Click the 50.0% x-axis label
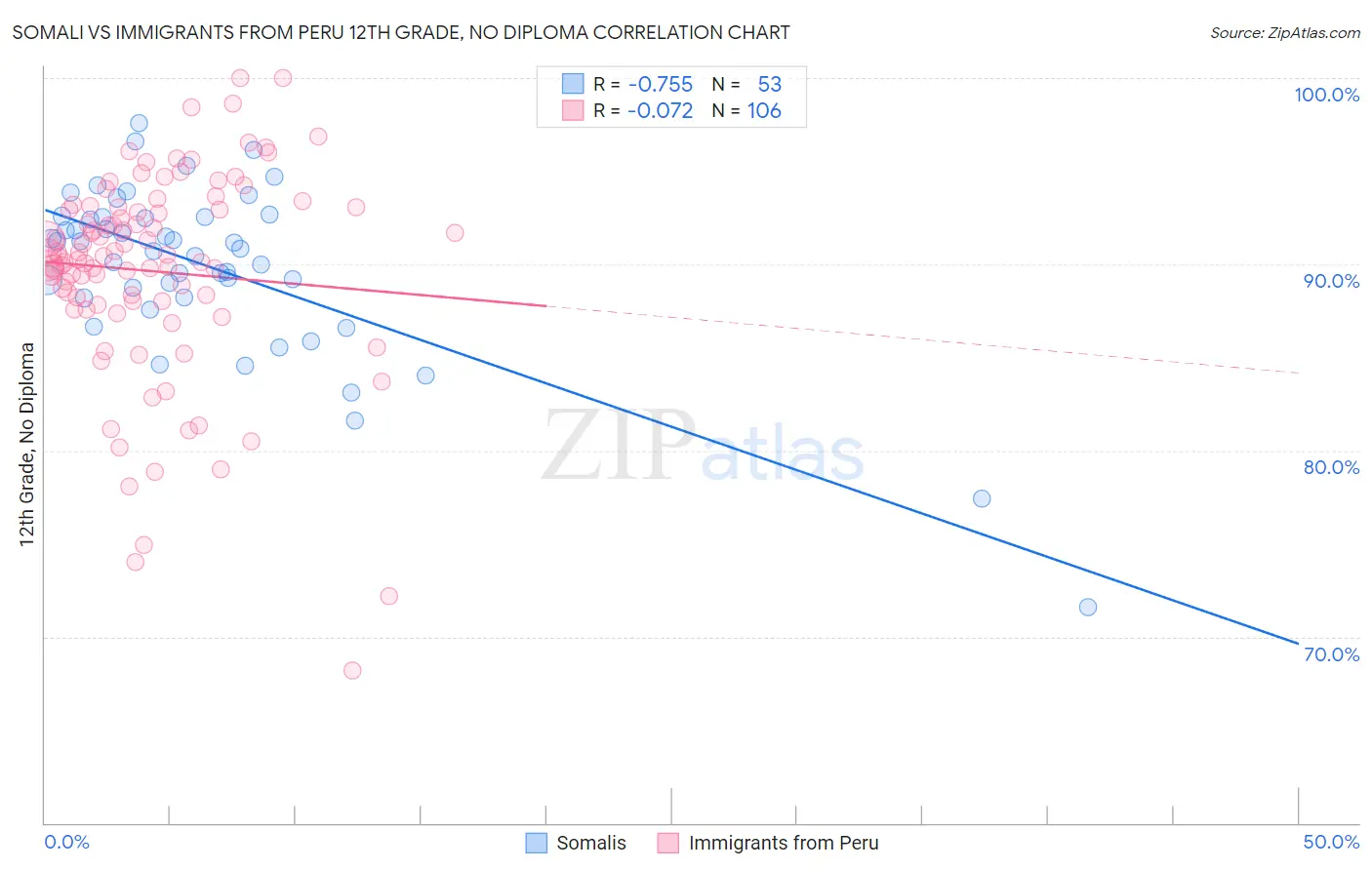 coord(1331,842)
